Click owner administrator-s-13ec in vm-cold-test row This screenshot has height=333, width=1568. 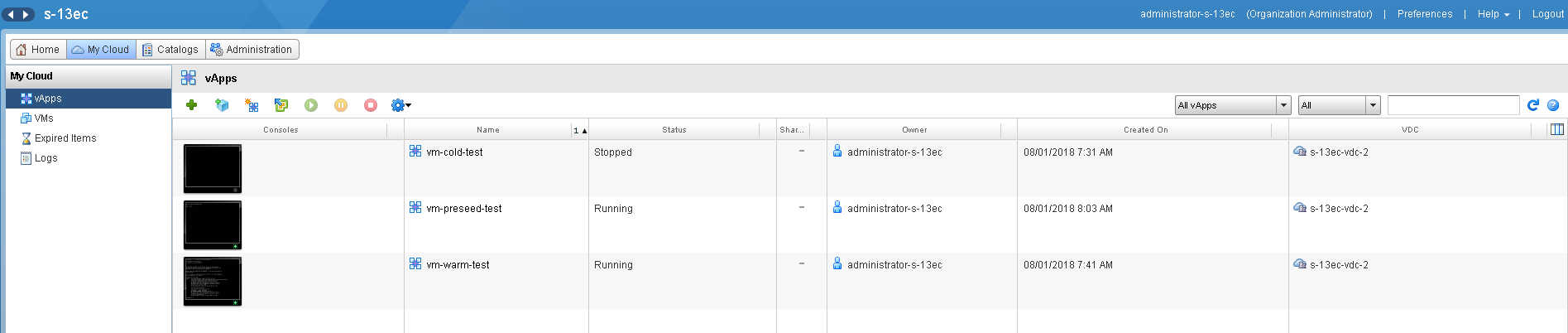[x=894, y=152]
